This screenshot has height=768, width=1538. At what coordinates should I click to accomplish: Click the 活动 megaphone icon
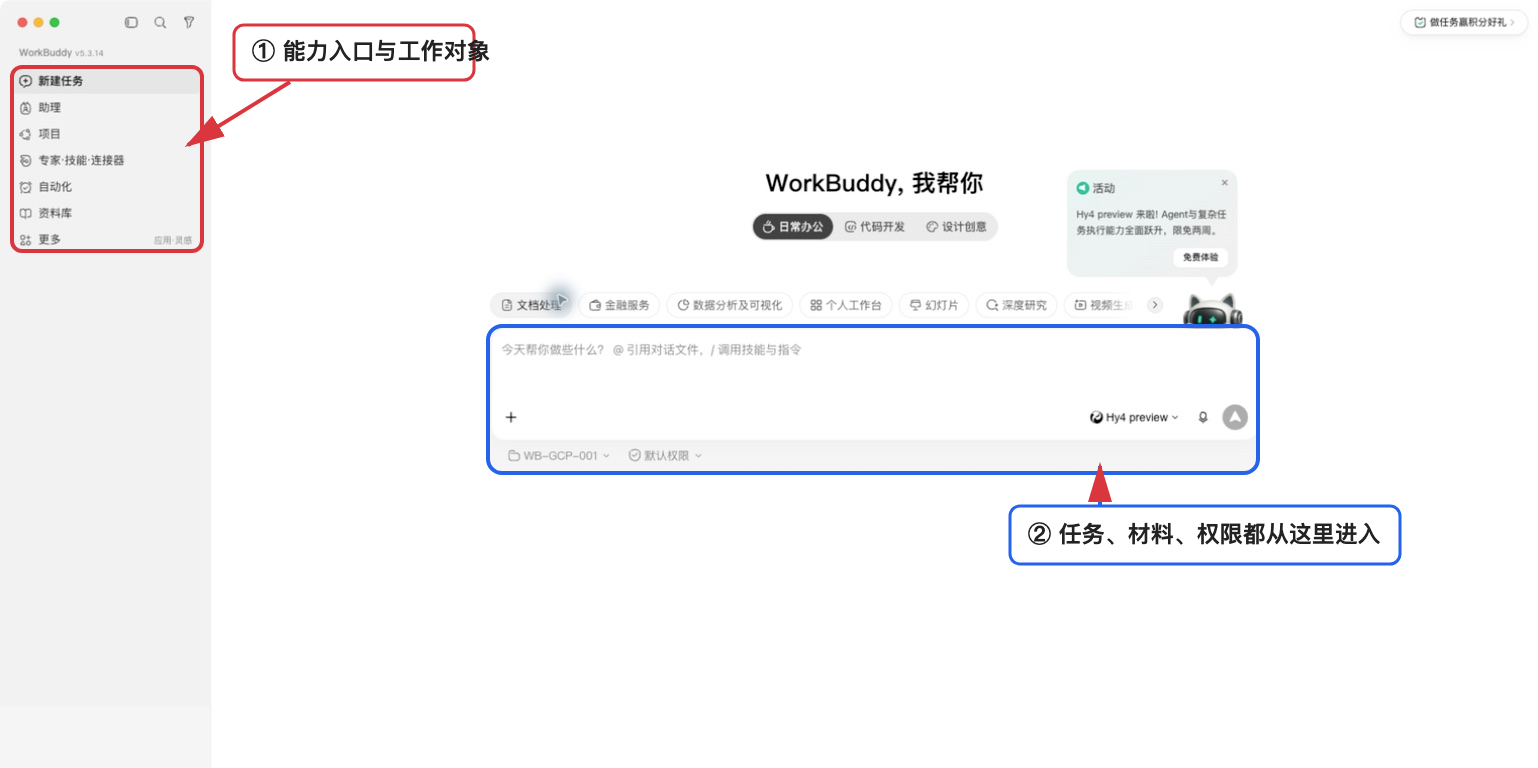1082,188
